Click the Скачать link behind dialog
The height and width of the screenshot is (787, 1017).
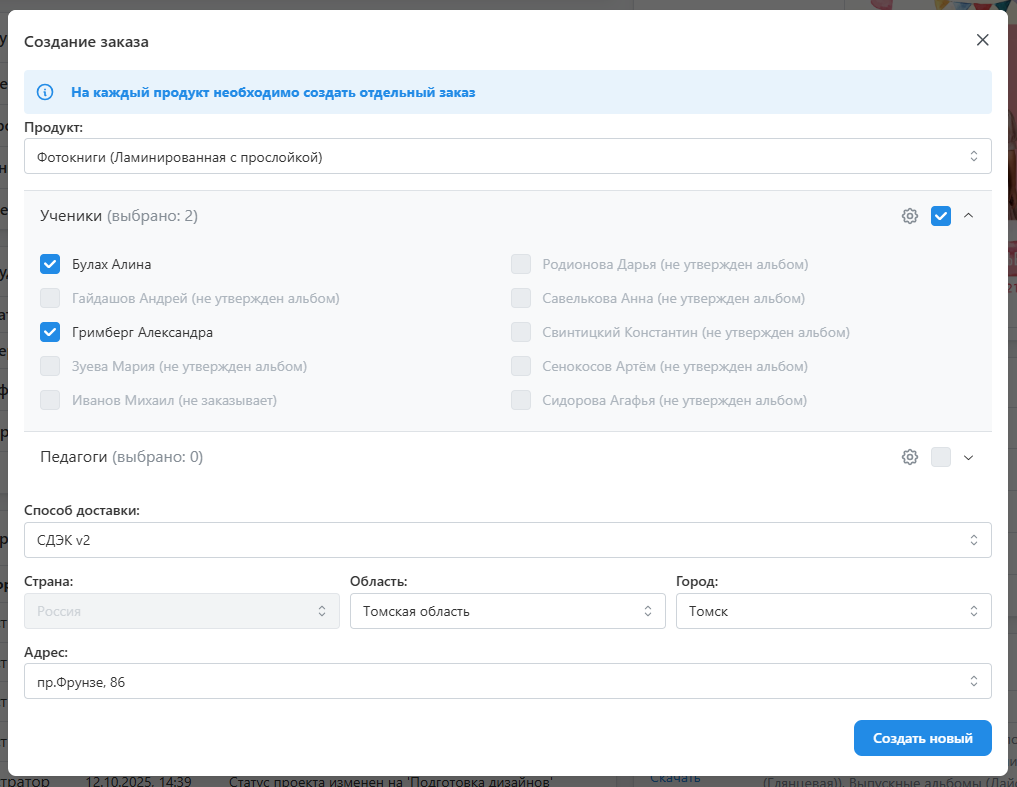[675, 778]
